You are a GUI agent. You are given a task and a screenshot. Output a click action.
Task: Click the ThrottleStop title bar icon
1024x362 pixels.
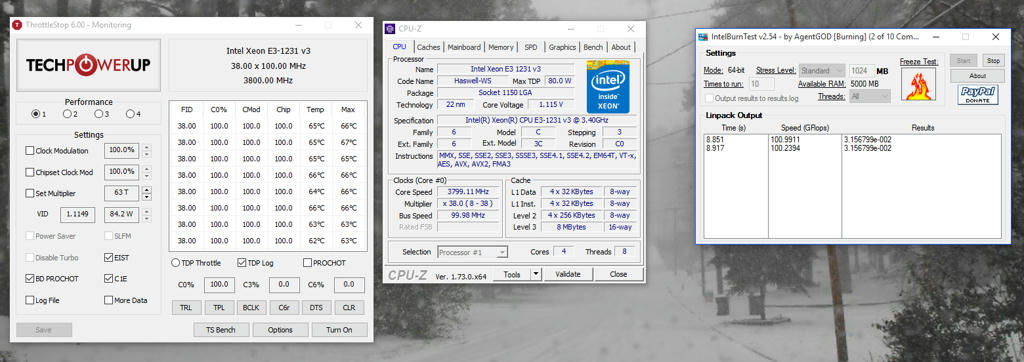17,25
